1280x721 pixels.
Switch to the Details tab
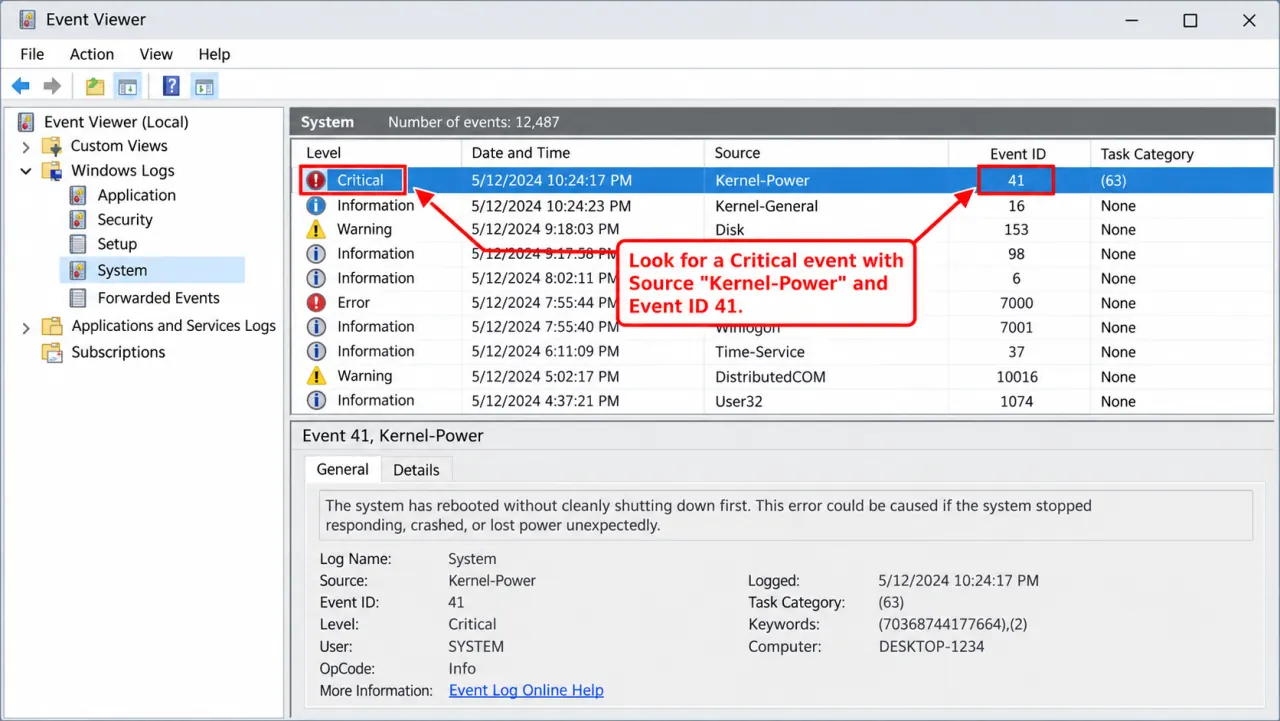tap(416, 470)
